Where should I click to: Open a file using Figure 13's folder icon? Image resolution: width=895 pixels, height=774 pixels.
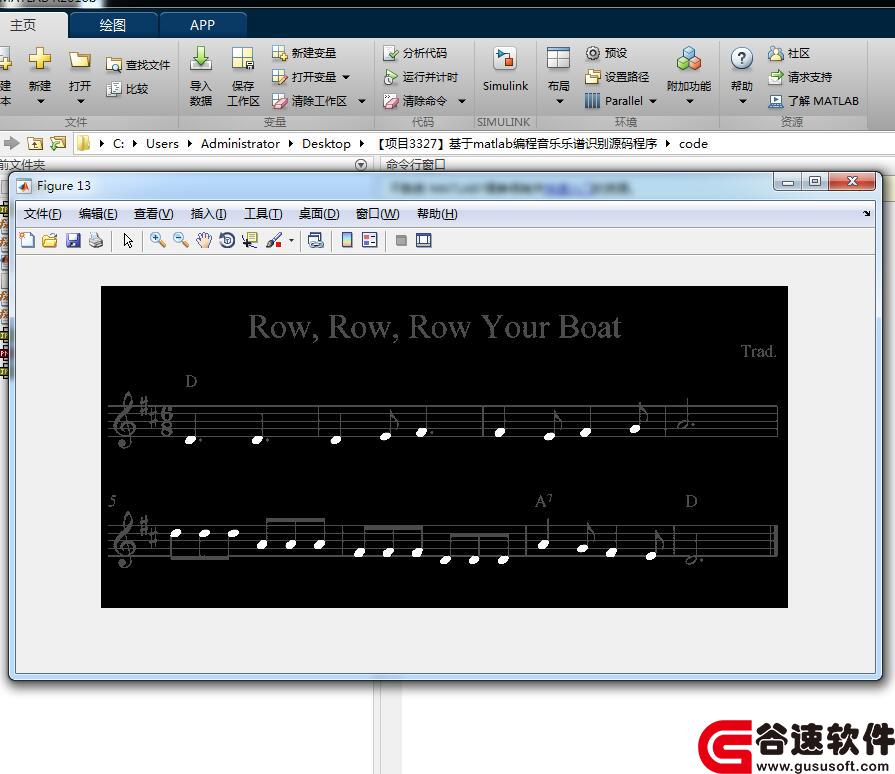point(50,240)
